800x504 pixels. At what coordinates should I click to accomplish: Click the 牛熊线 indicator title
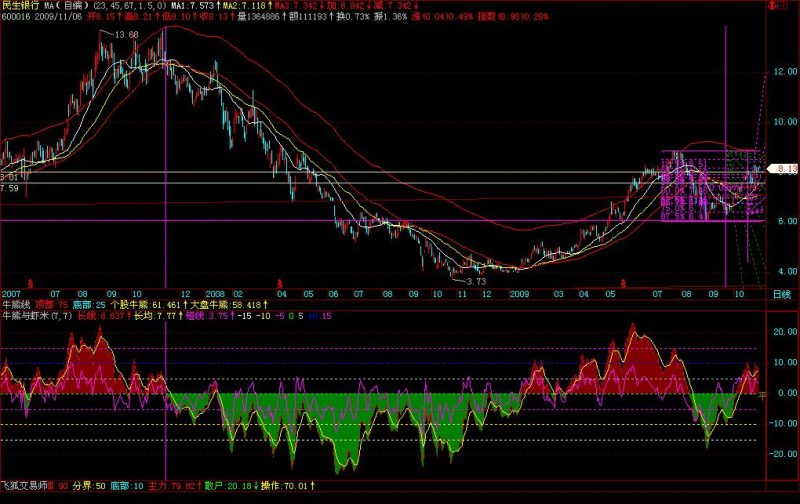pos(16,305)
